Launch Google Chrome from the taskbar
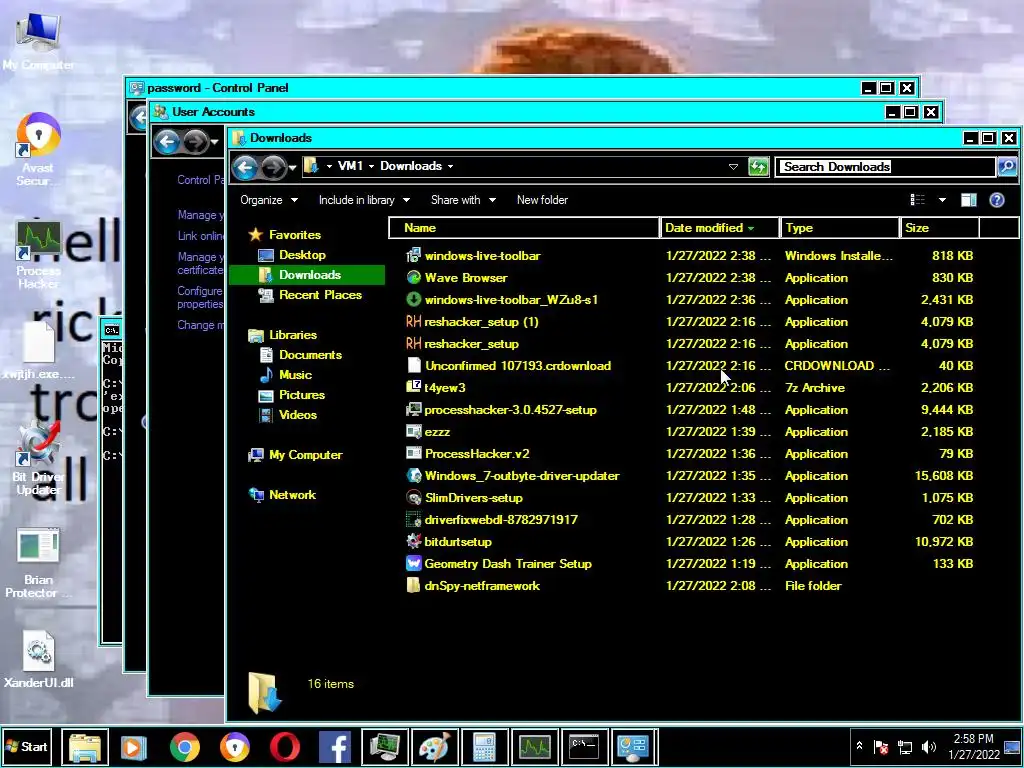 [x=185, y=746]
